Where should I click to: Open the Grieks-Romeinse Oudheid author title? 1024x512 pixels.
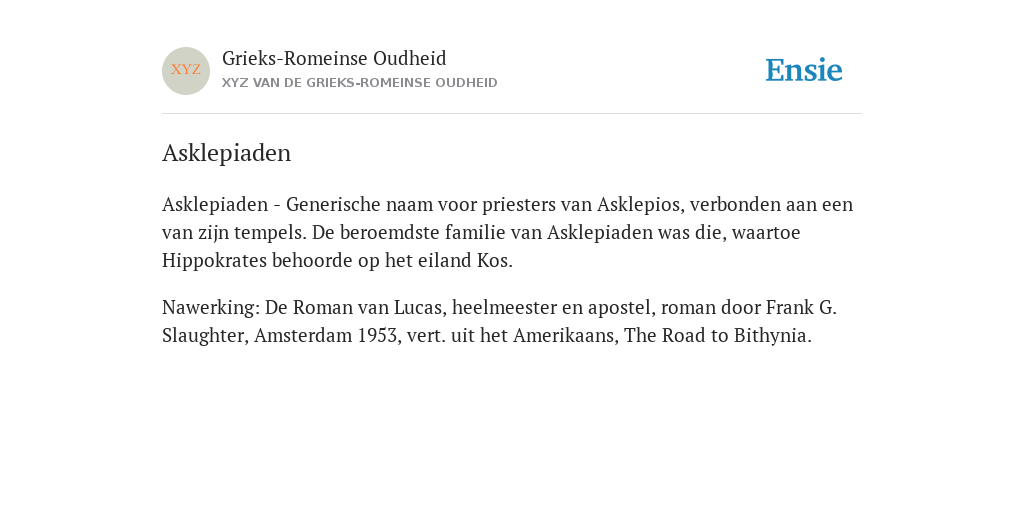[x=334, y=59]
